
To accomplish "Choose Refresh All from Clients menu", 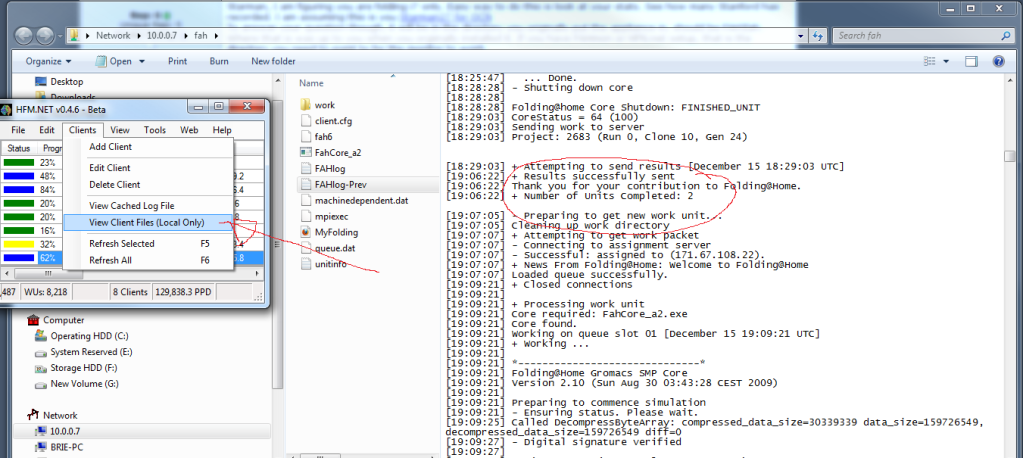I will (148, 260).
